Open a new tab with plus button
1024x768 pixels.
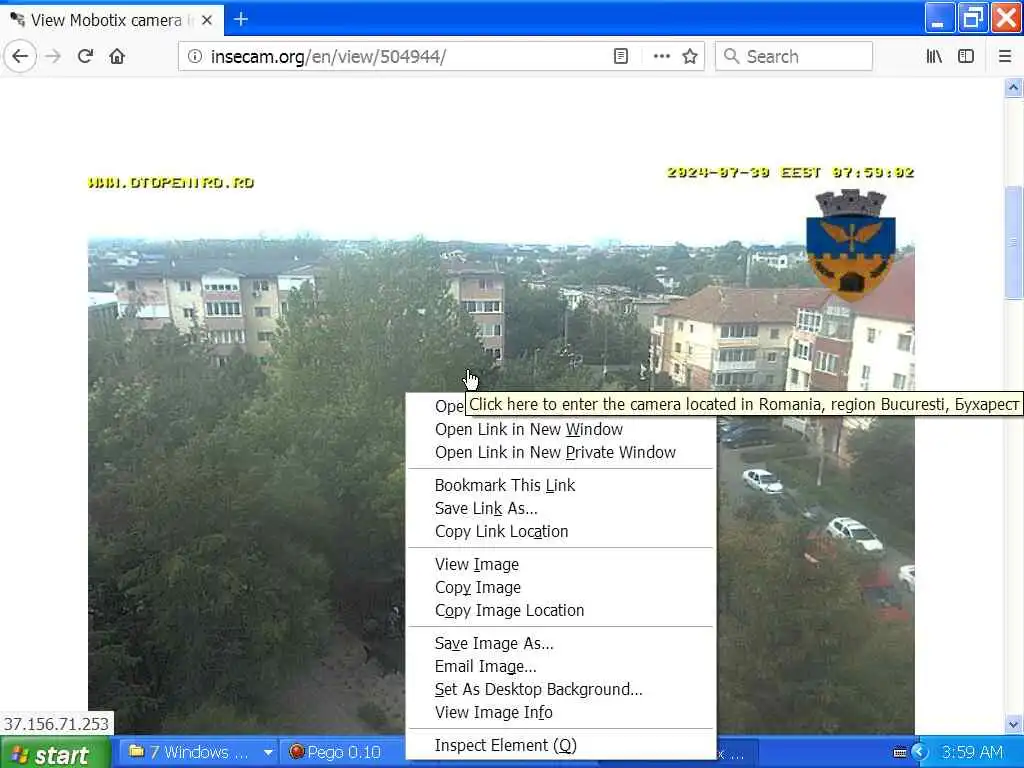click(241, 20)
